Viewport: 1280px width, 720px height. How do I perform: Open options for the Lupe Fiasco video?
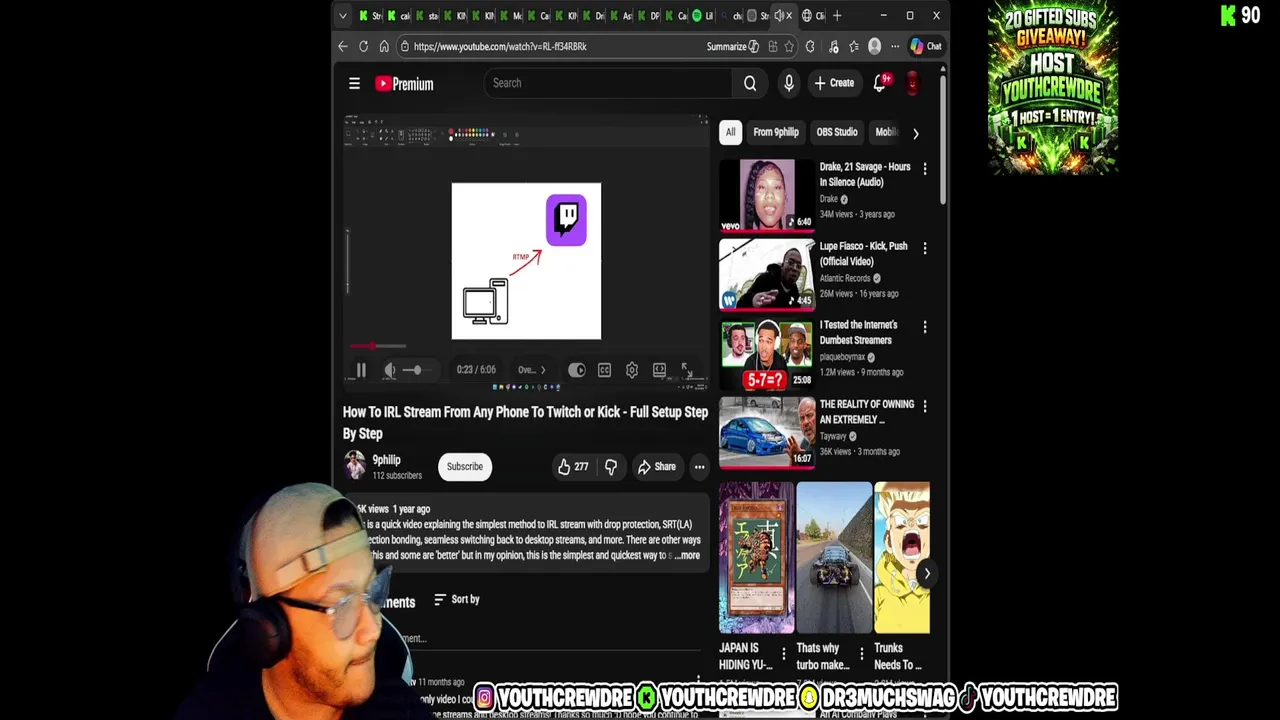(x=925, y=248)
